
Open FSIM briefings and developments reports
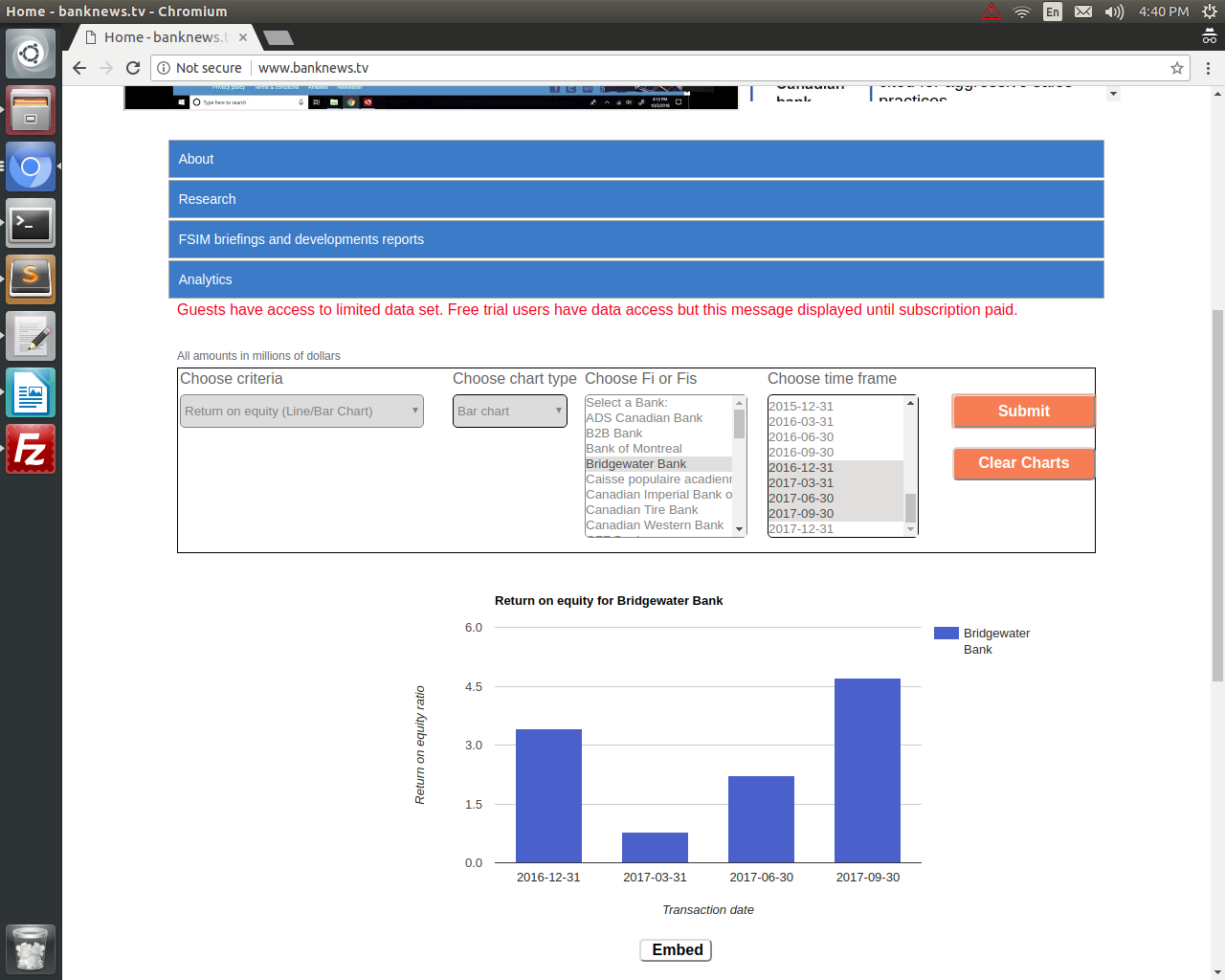tap(635, 239)
